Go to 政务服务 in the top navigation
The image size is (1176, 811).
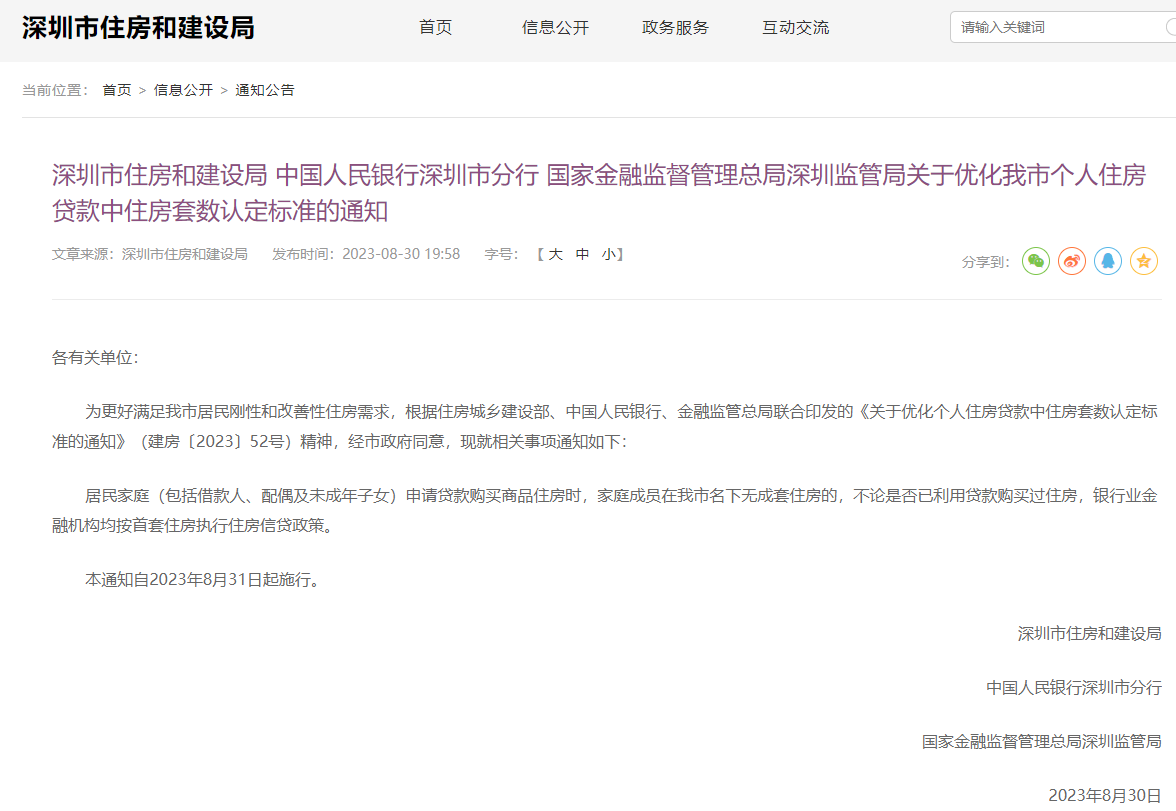675,27
